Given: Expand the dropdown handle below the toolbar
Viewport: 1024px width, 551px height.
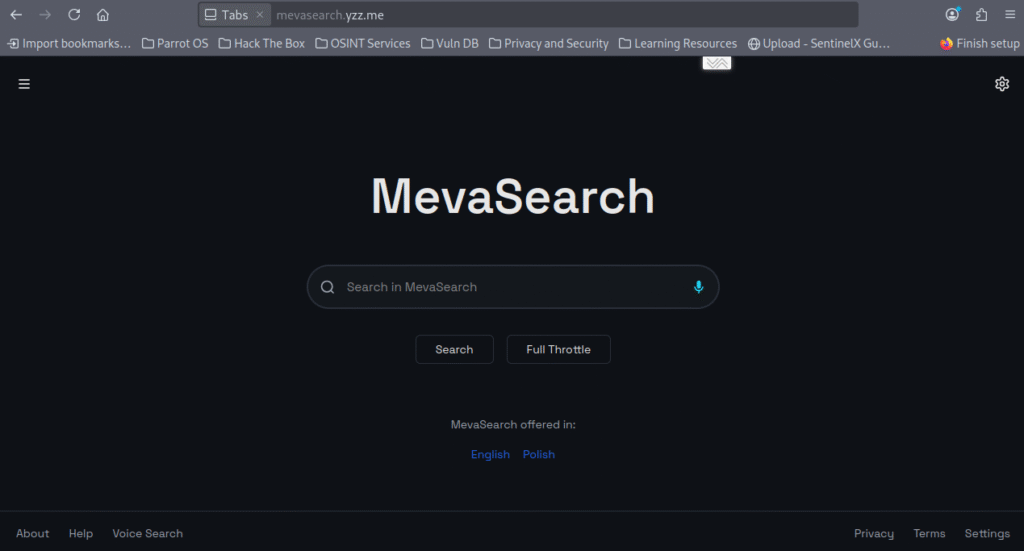Looking at the screenshot, I should pos(717,63).
